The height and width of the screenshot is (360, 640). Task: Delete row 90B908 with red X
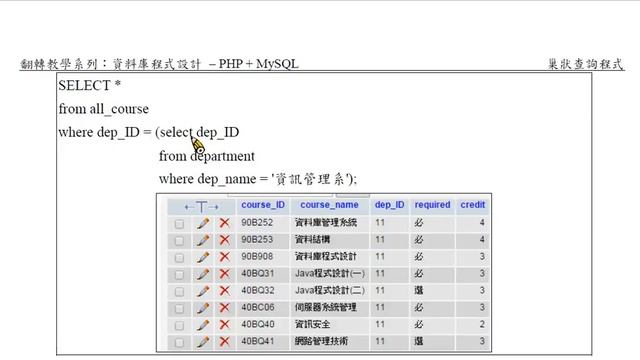tap(224, 257)
